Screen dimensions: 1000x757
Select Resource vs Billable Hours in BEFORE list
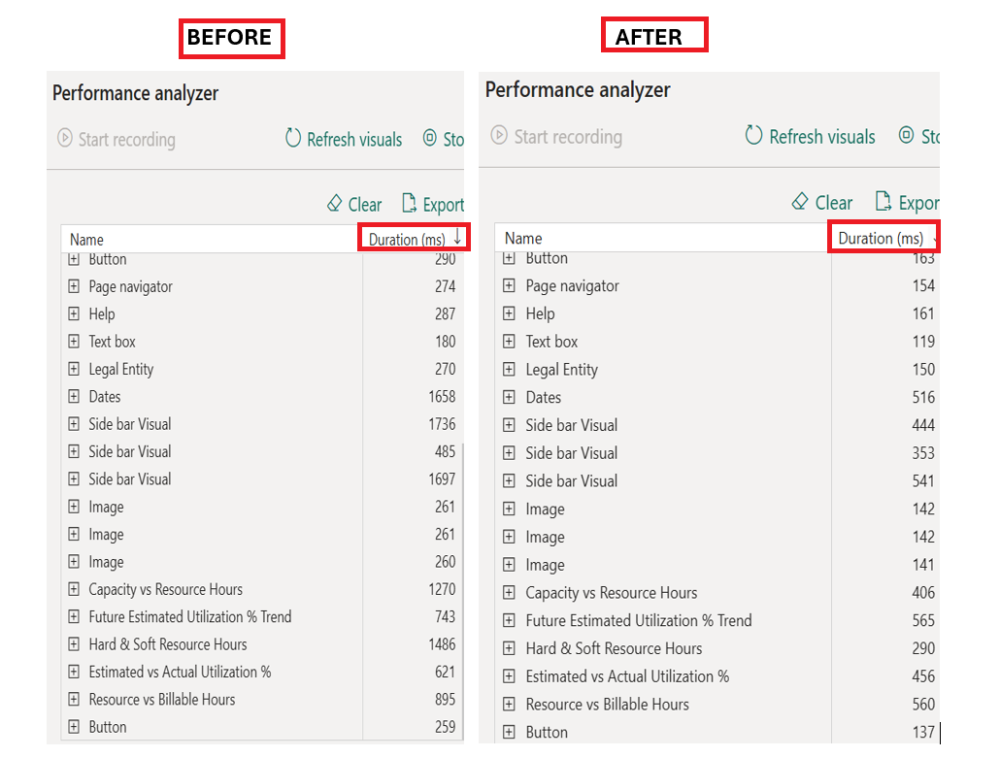[162, 700]
